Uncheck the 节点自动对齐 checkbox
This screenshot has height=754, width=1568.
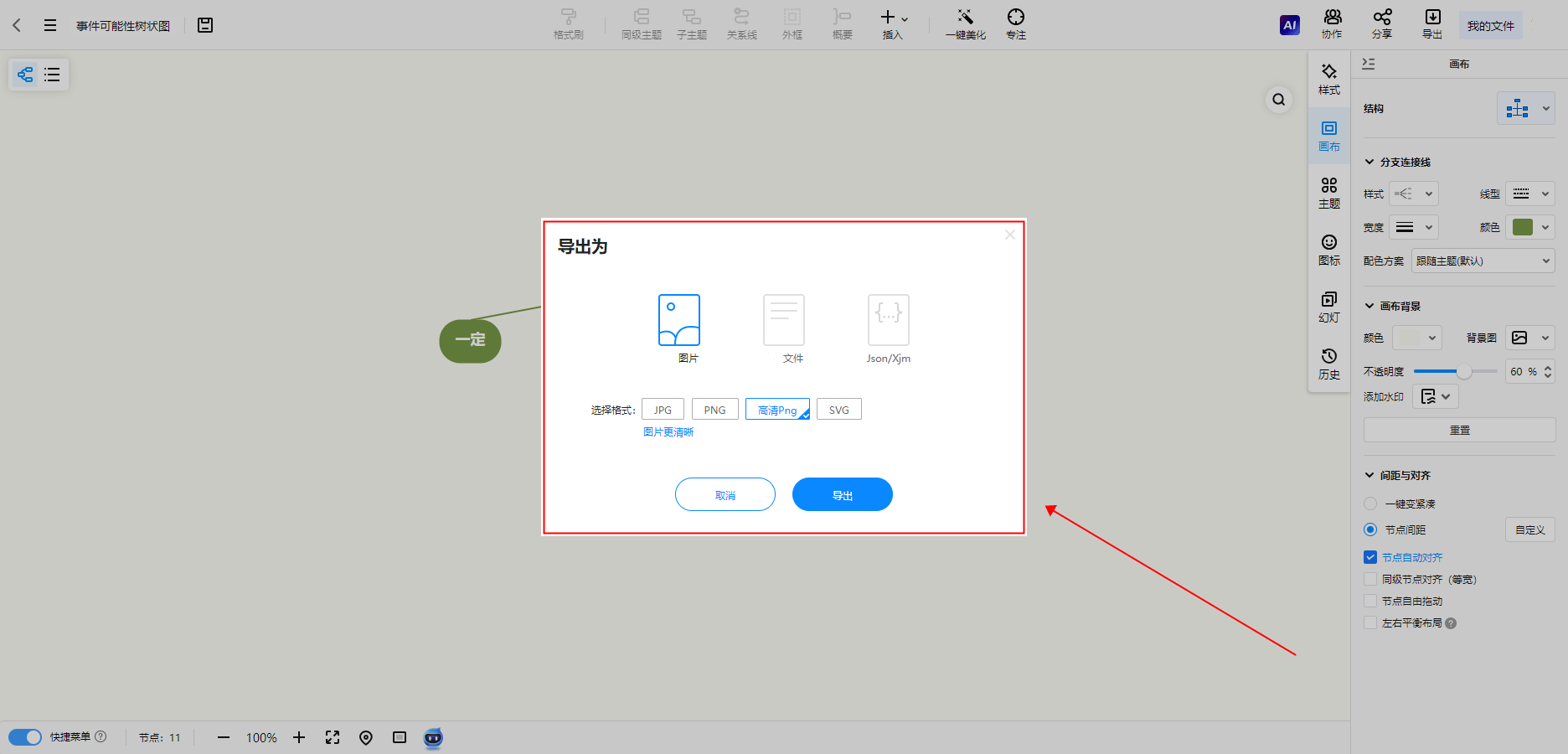[1370, 557]
